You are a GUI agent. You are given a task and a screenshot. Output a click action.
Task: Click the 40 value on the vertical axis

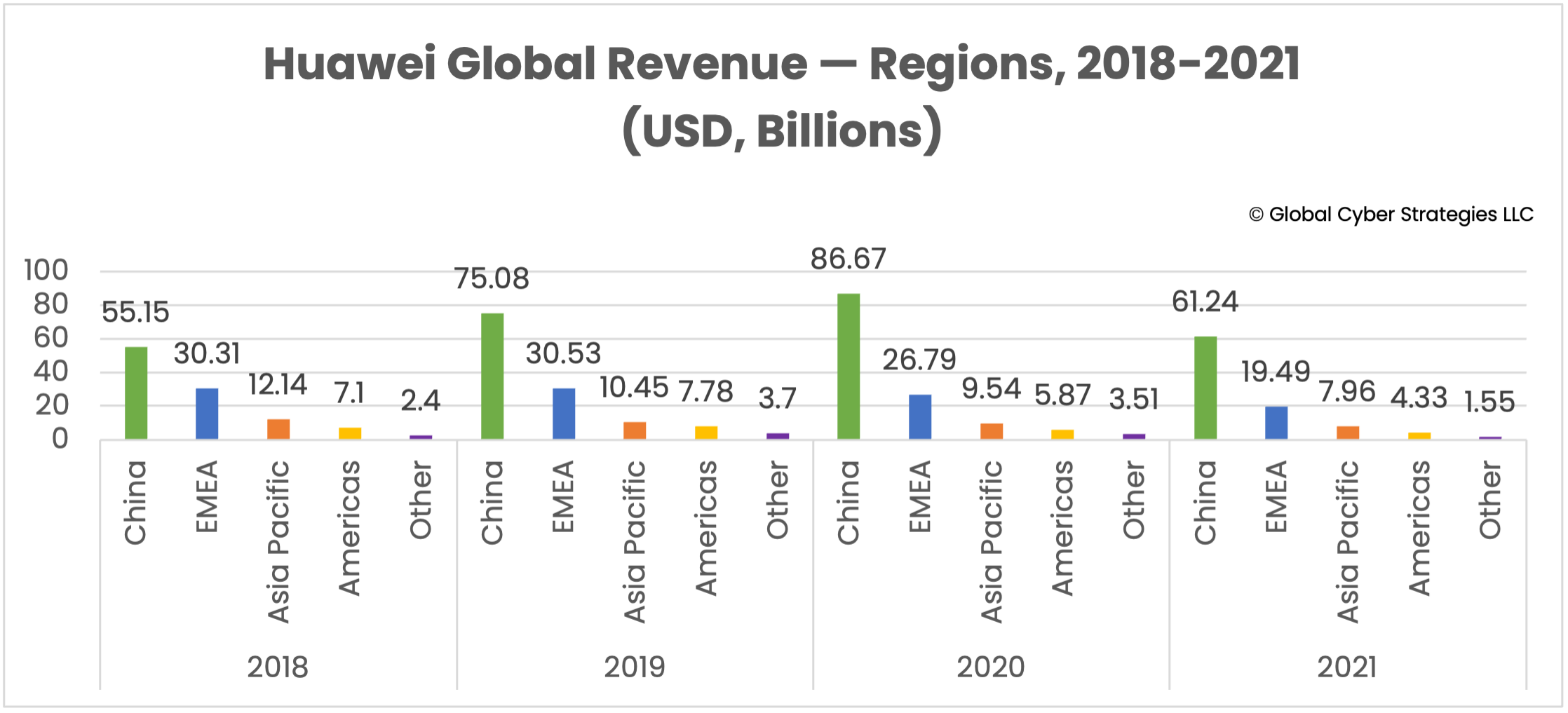pyautogui.click(x=50, y=371)
